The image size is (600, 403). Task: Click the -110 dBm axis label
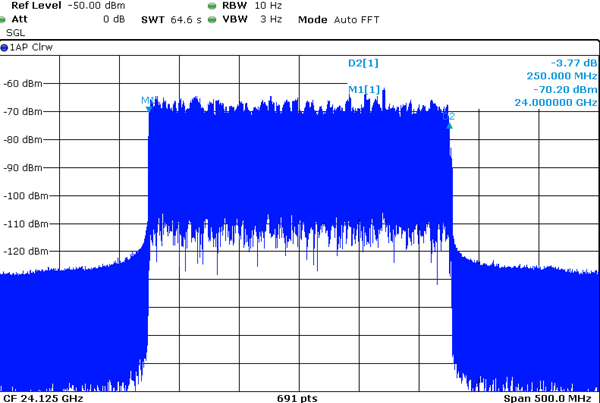[x=26, y=224]
